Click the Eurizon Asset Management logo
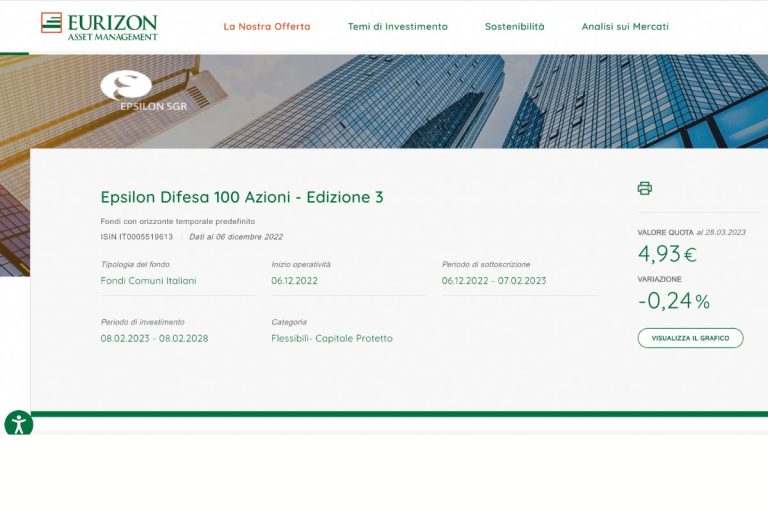Image resolution: width=768 pixels, height=512 pixels. (99, 26)
